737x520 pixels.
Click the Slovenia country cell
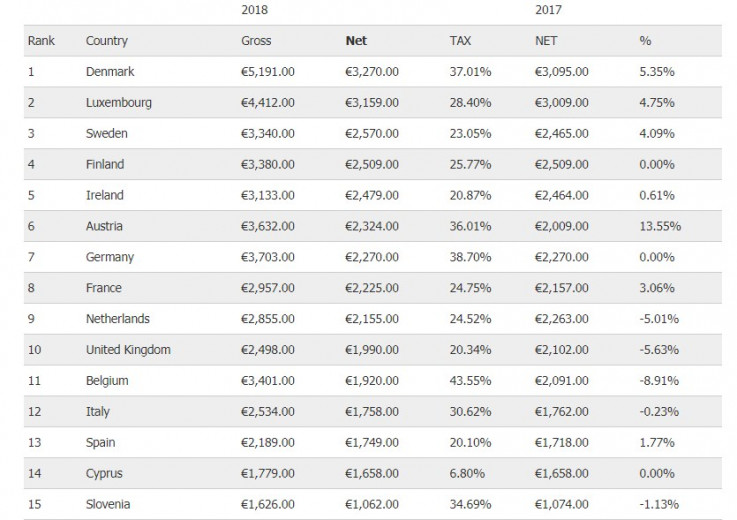click(x=109, y=505)
